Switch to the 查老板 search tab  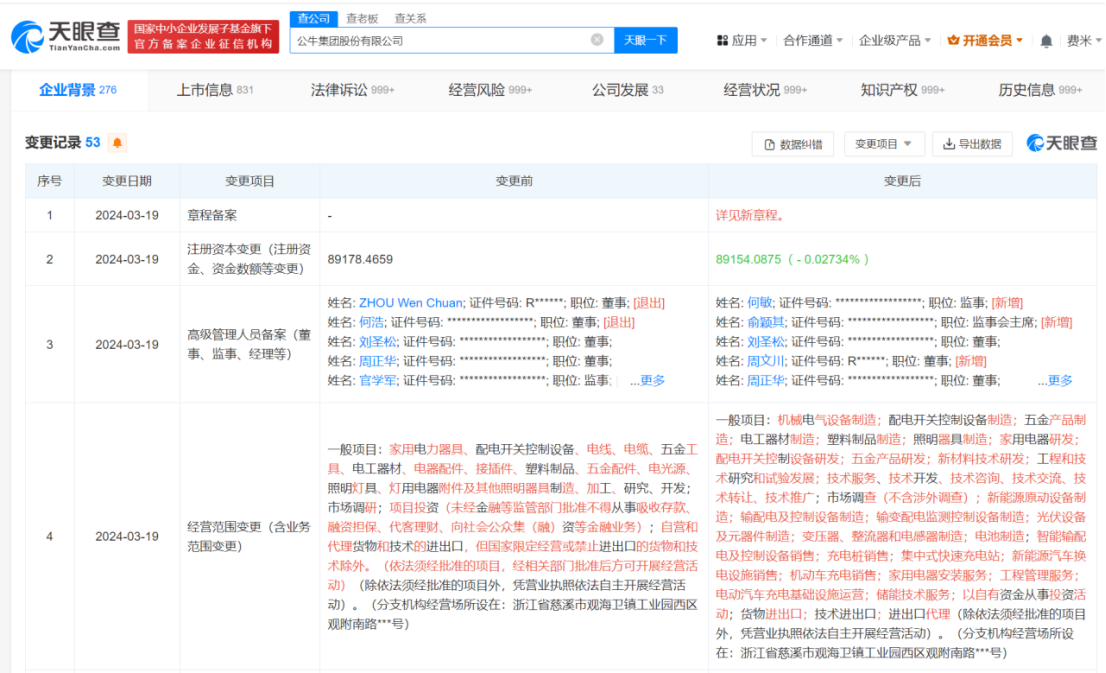[362, 18]
